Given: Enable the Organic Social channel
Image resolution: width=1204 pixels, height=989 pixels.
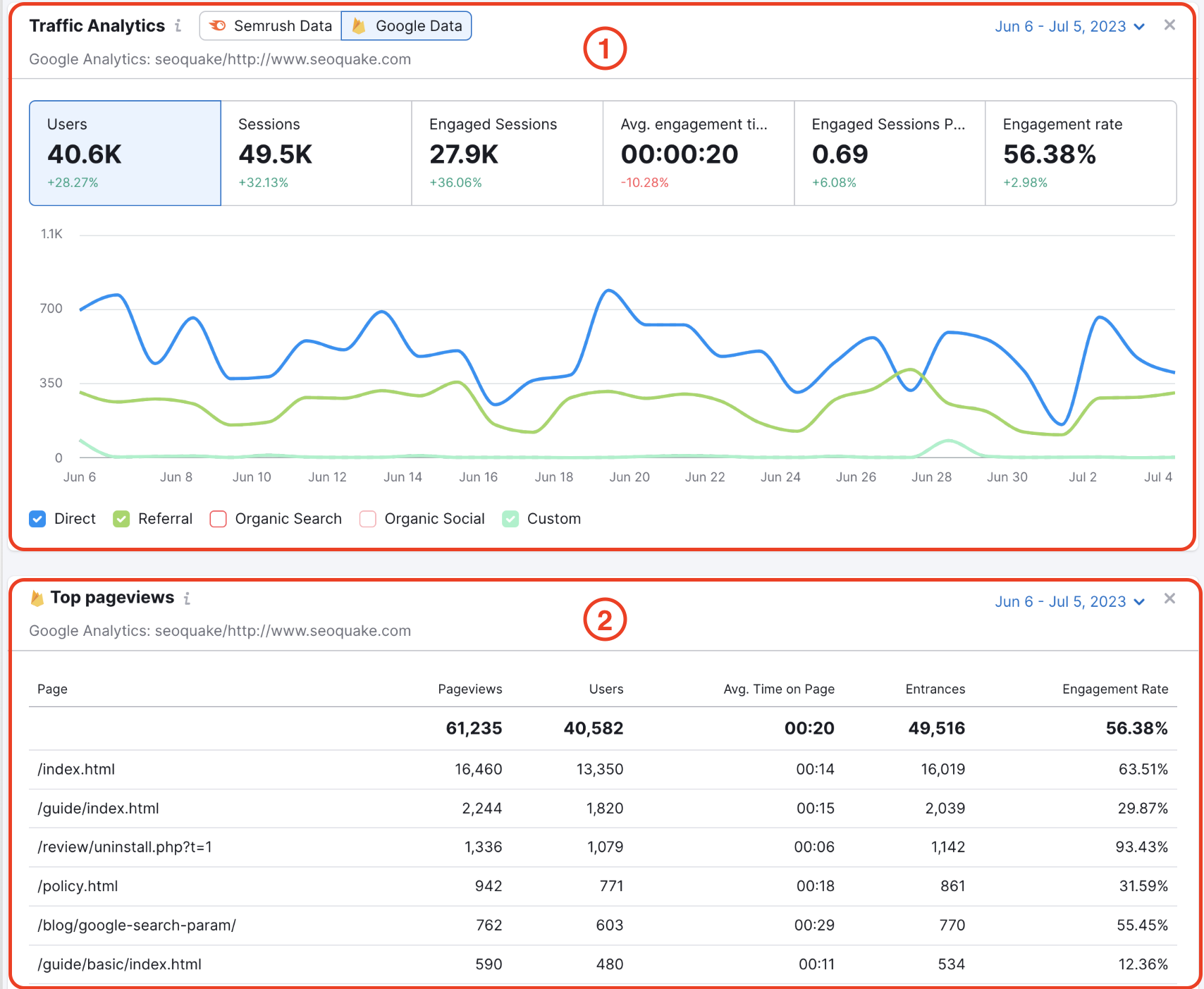Looking at the screenshot, I should [x=367, y=519].
